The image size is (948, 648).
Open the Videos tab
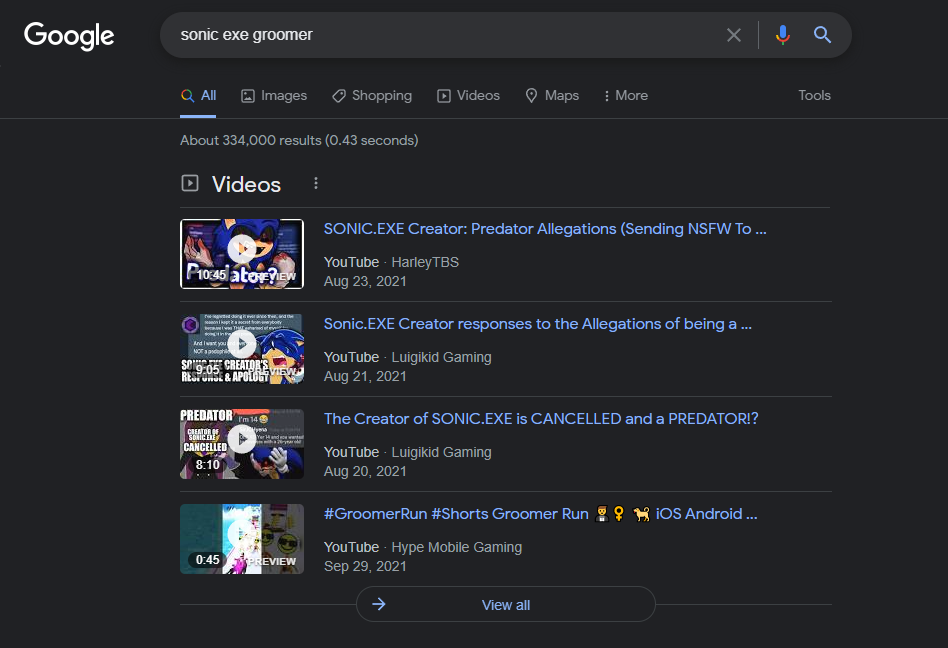(x=469, y=96)
